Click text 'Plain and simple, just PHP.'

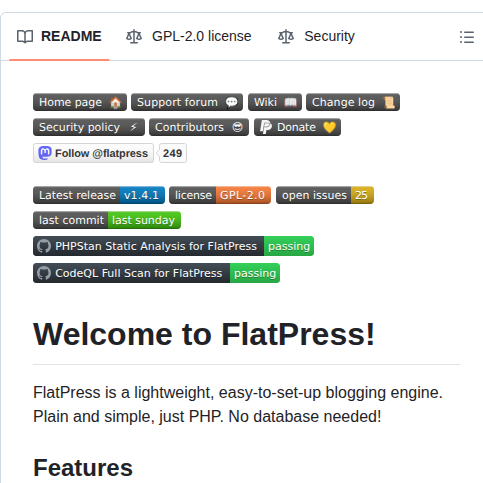click(128, 417)
